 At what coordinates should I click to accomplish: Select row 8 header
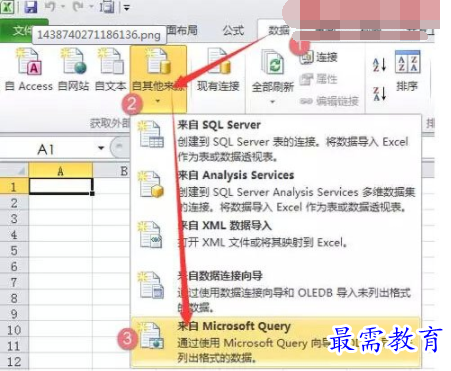tap(14, 298)
